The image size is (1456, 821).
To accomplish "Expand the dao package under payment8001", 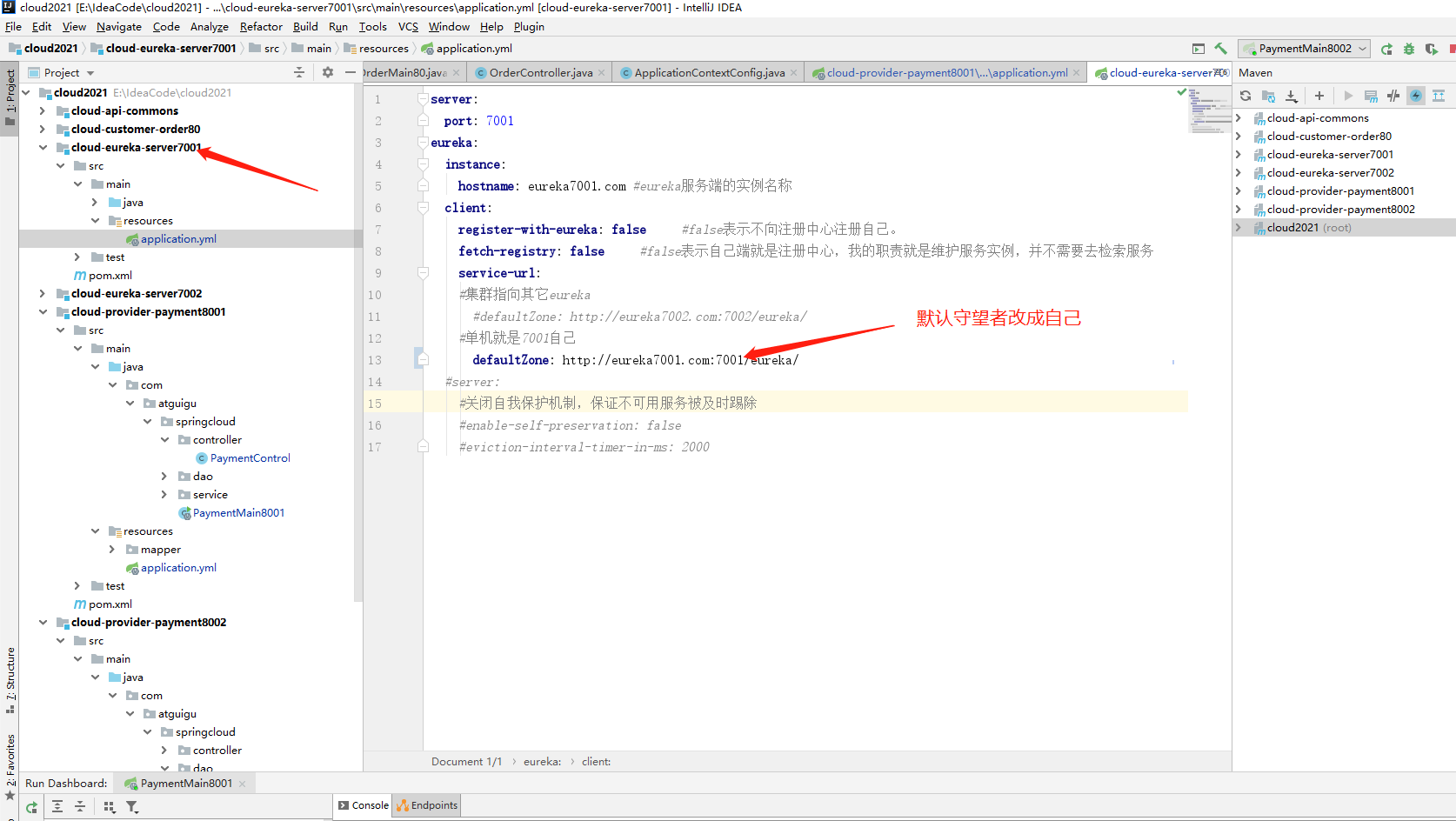I will coord(164,476).
